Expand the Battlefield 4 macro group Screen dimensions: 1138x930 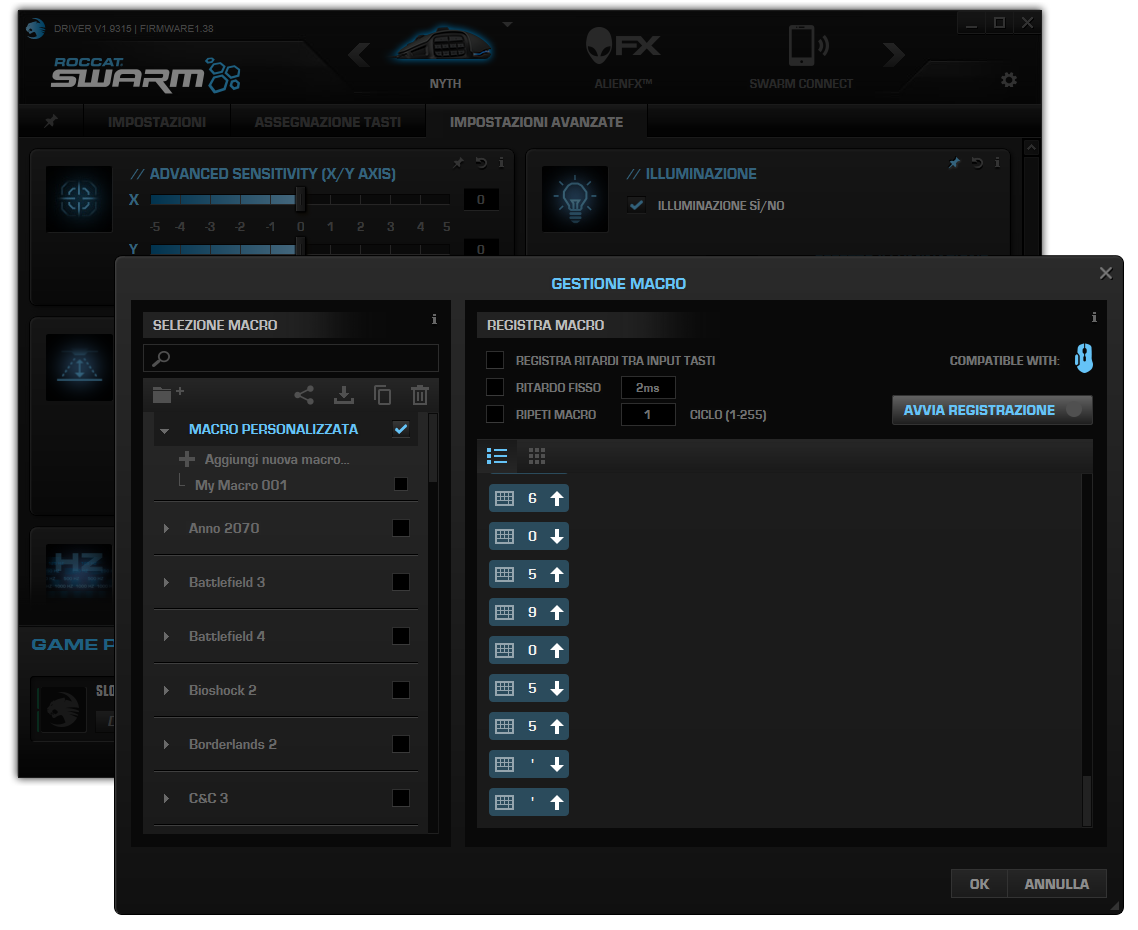[166, 636]
